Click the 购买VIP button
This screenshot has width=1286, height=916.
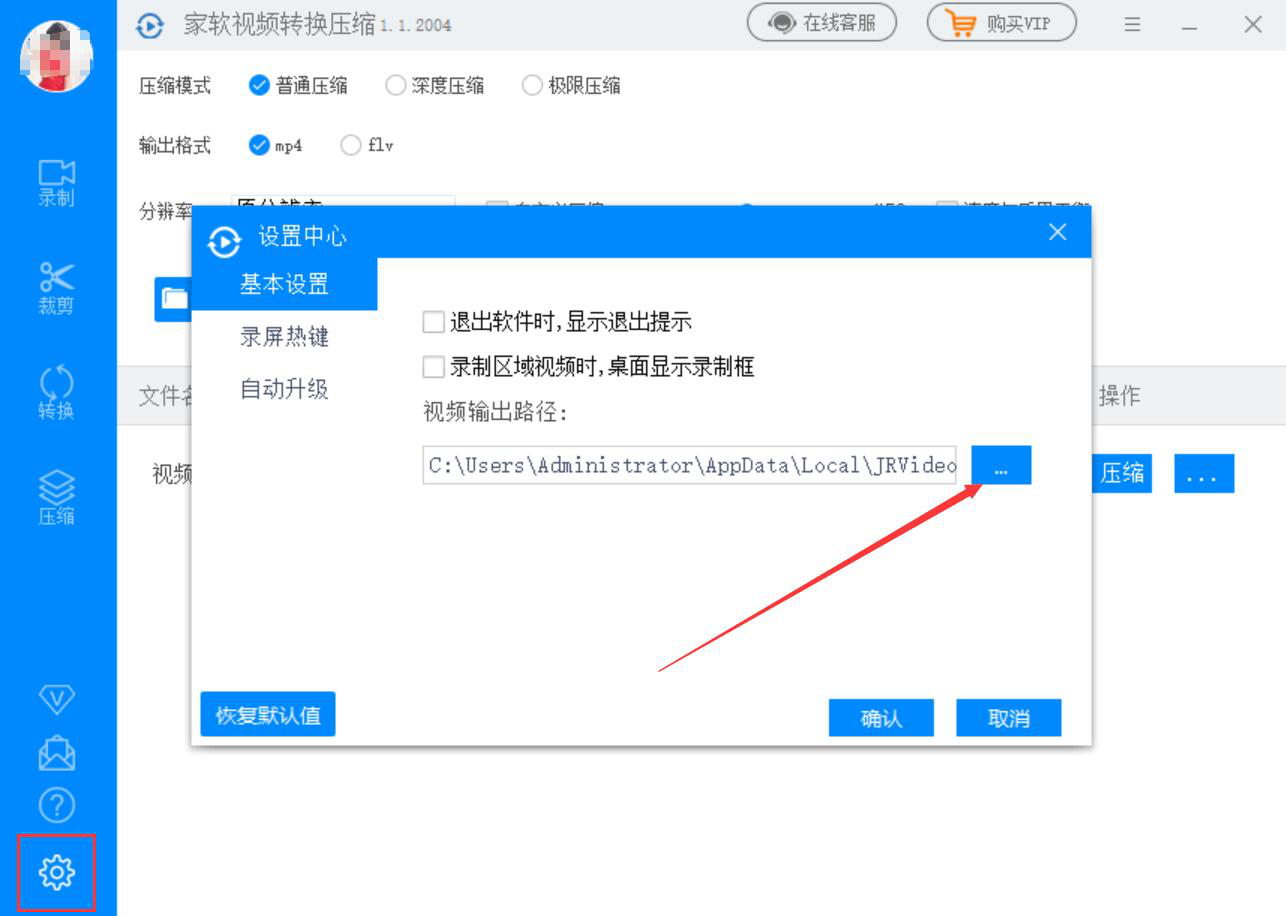(1002, 24)
